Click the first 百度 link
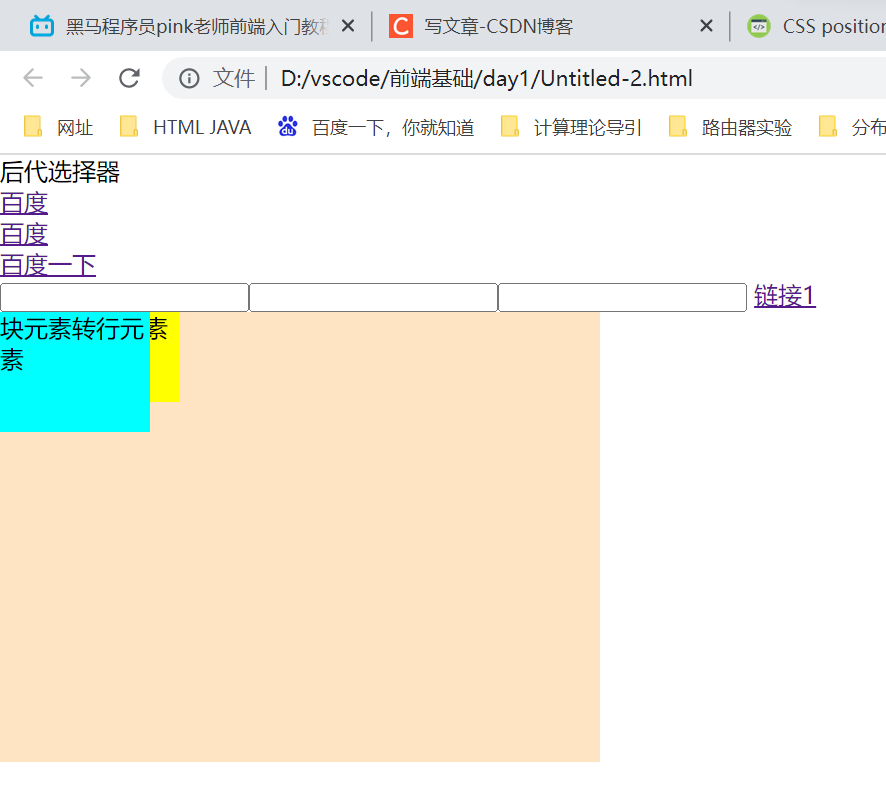 click(23, 203)
